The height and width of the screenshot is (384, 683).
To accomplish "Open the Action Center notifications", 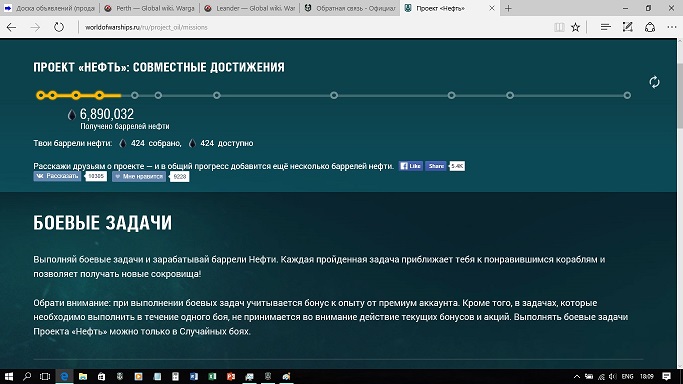I will pyautogui.click(x=666, y=377).
